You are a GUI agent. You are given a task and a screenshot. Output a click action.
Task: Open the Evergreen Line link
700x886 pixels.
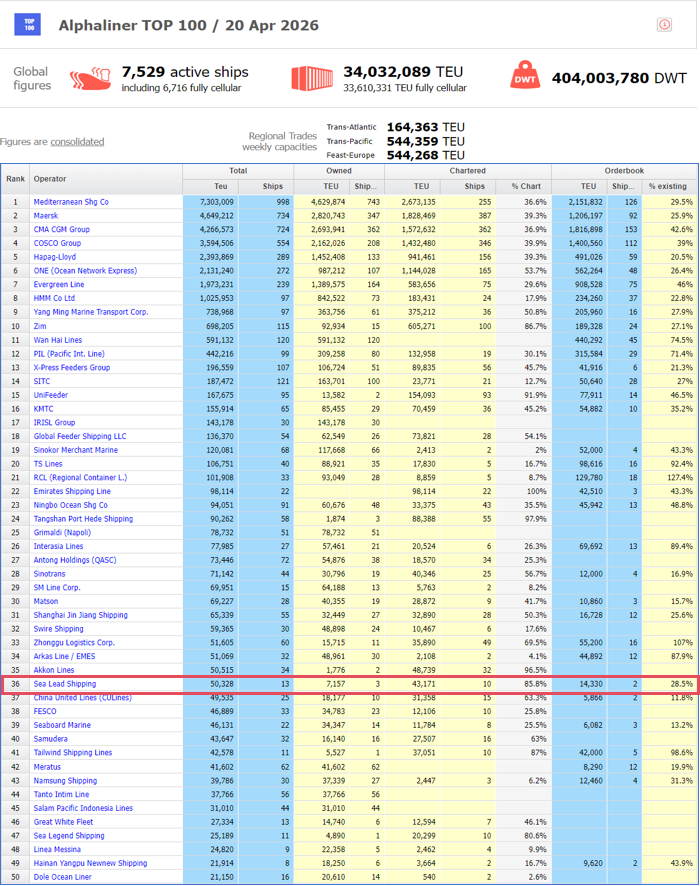pyautogui.click(x=60, y=284)
